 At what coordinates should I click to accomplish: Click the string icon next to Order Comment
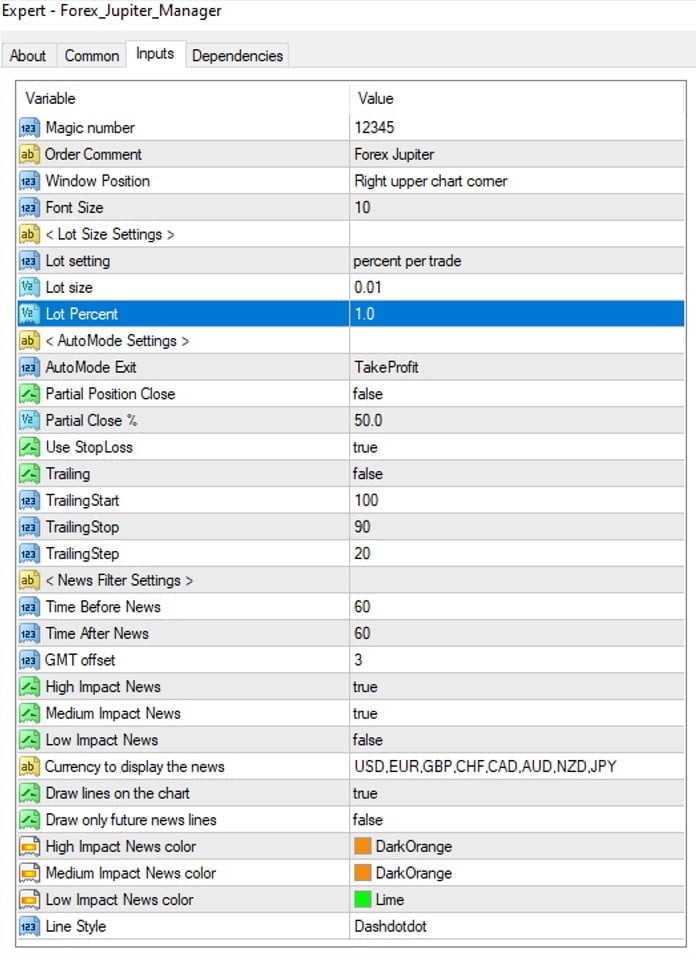(x=28, y=155)
